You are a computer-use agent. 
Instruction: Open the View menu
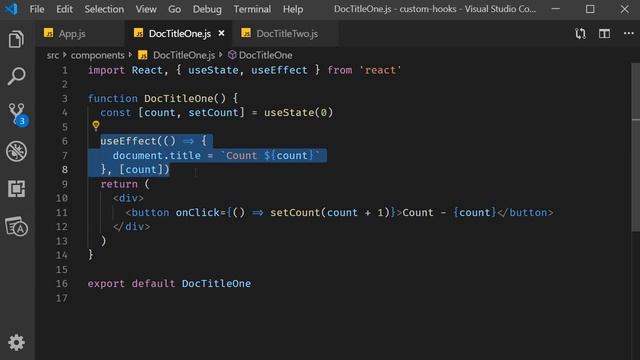pos(146,9)
